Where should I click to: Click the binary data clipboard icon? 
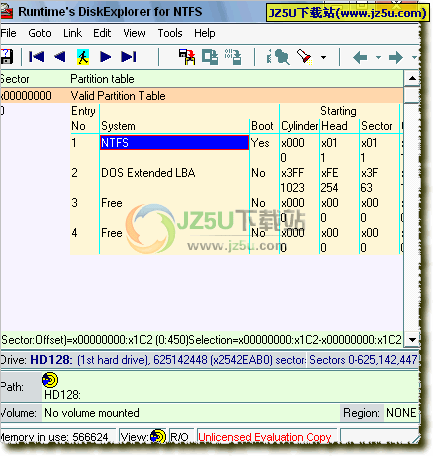[x=233, y=57]
